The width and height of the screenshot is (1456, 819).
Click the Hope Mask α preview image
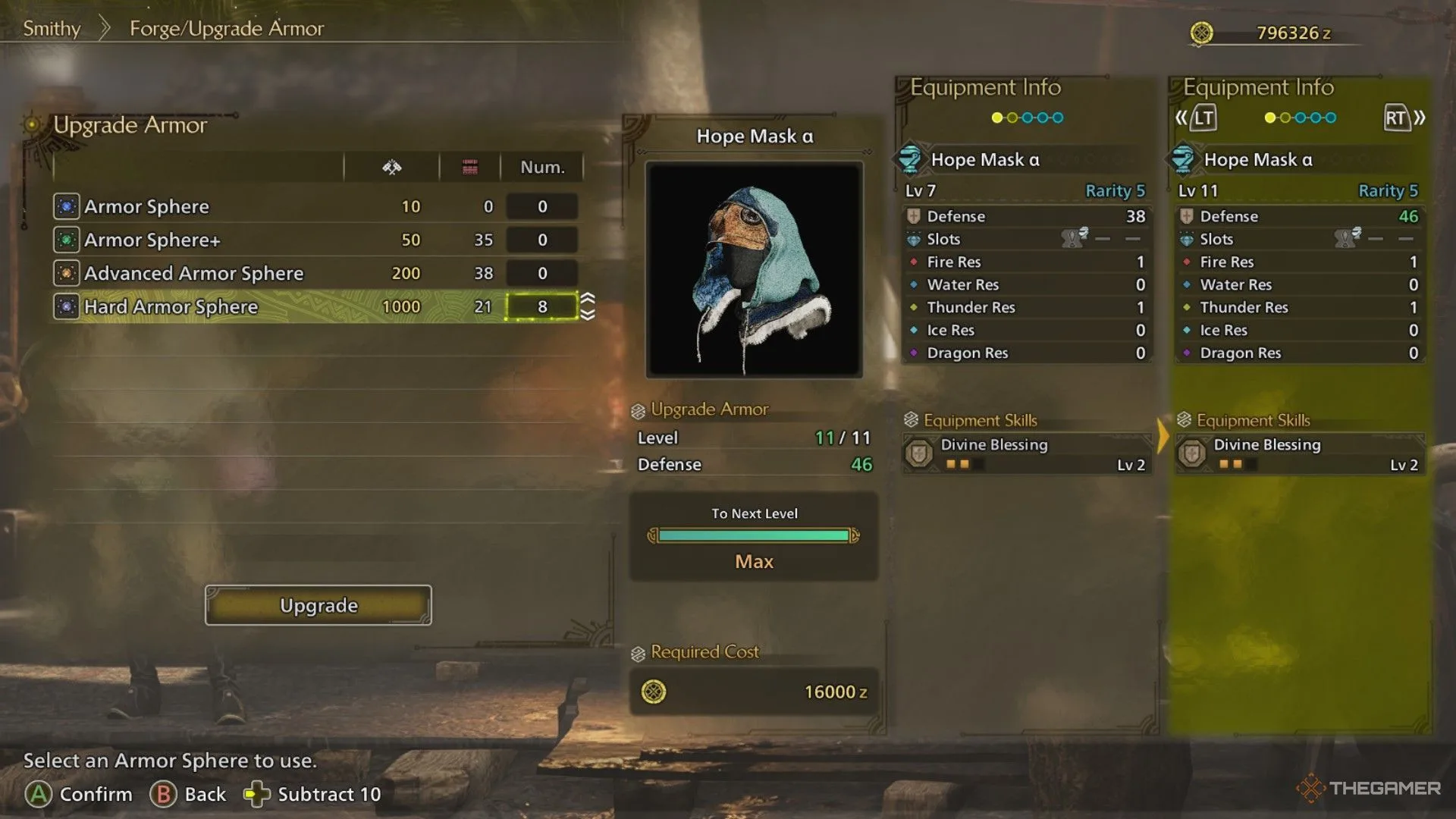click(755, 269)
